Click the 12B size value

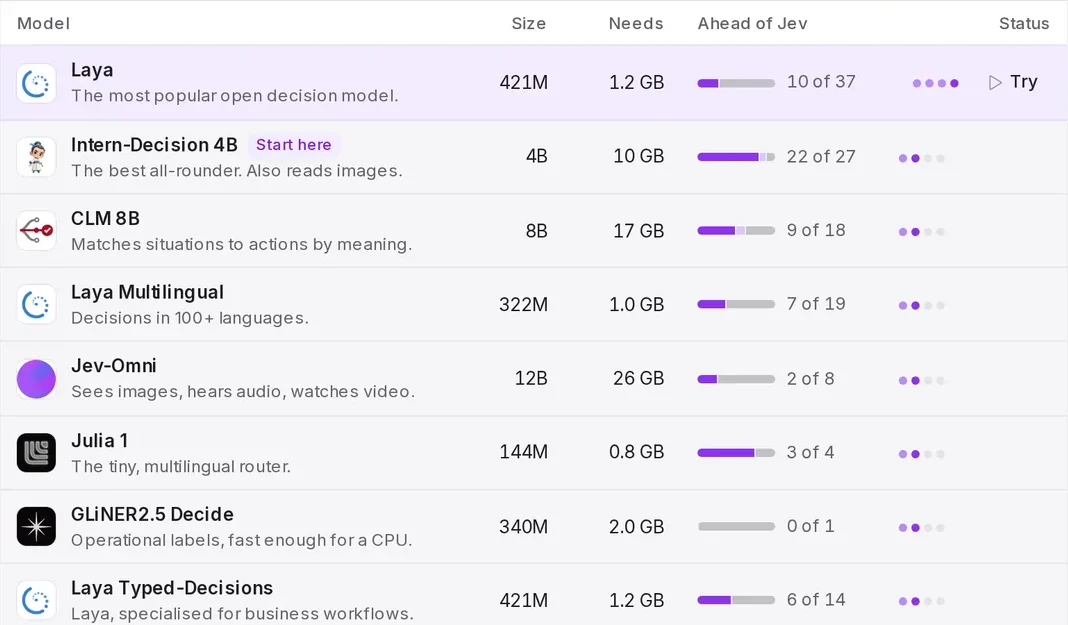(x=531, y=378)
